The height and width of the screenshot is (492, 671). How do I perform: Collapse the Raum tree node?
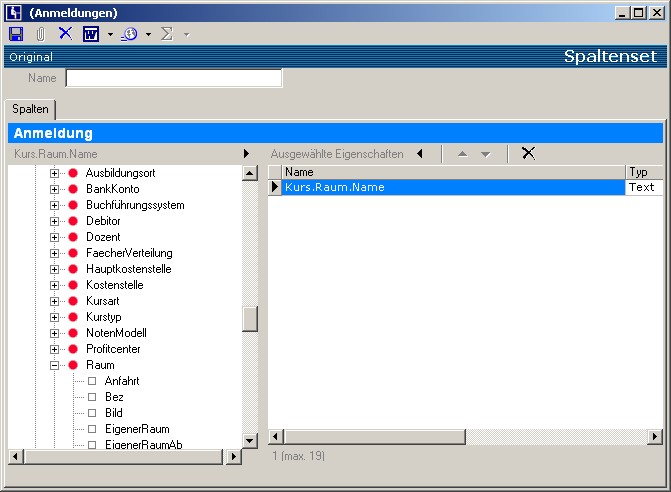55,365
